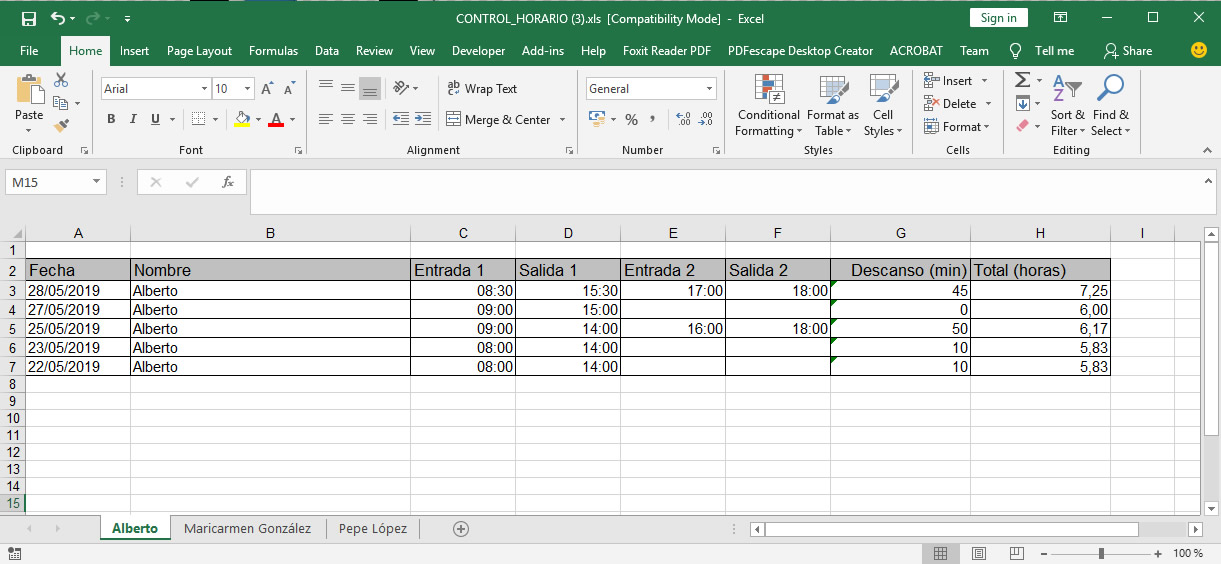
Task: Open Conditional Formatting dropdown
Action: click(x=768, y=105)
